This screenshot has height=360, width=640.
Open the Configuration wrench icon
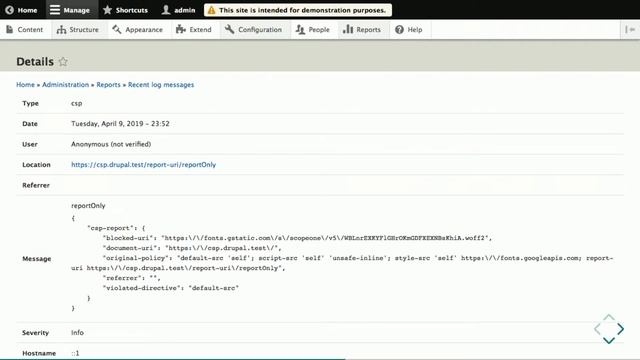click(230, 29)
